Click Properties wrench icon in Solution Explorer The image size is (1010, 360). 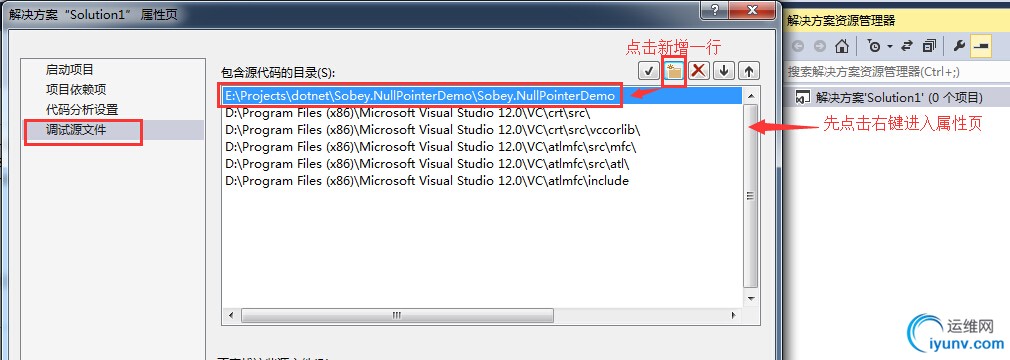pyautogui.click(x=958, y=46)
